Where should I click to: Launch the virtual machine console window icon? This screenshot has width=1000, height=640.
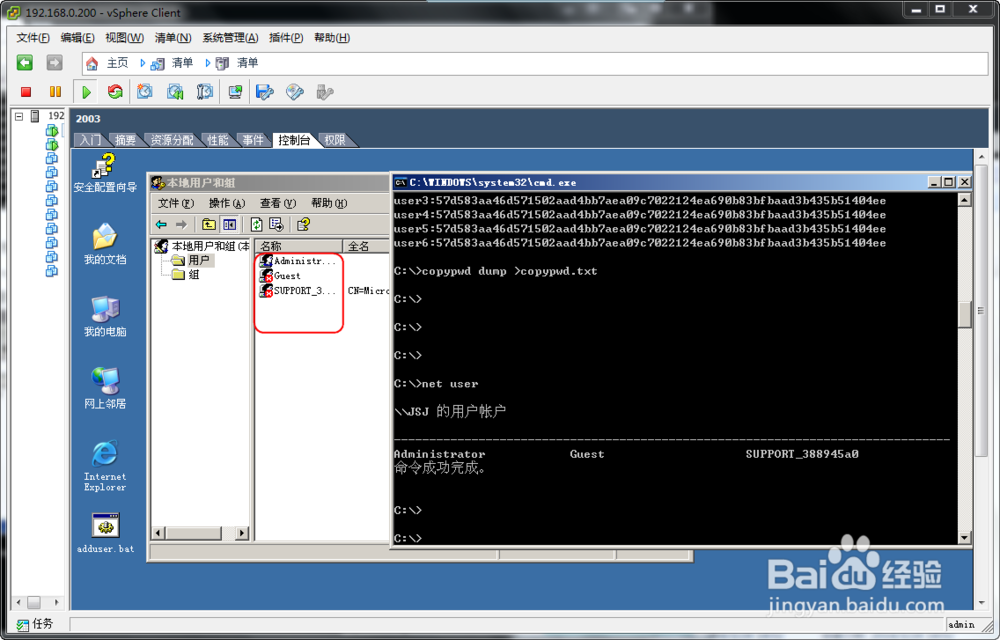pos(235,92)
